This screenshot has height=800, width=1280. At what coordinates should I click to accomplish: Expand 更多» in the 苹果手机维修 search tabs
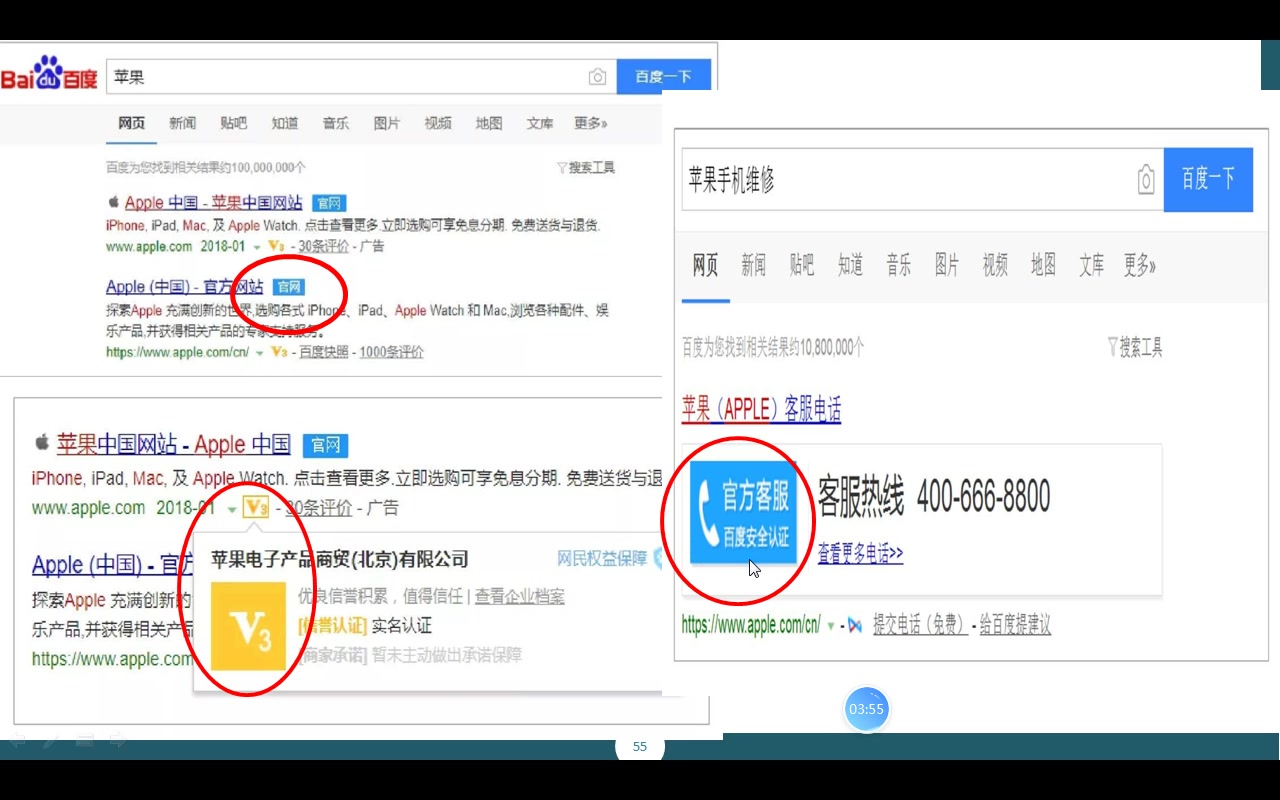pyautogui.click(x=1139, y=265)
